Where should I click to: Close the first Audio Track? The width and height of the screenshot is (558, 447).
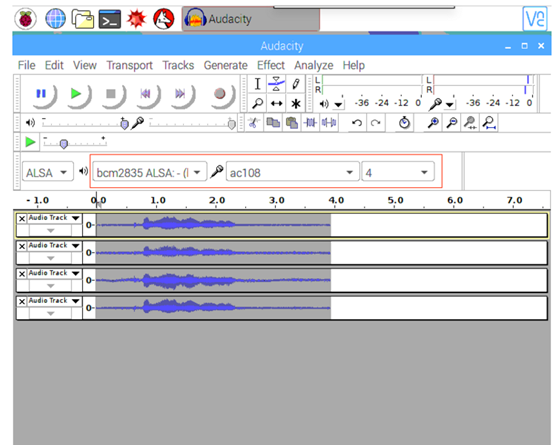(x=22, y=218)
